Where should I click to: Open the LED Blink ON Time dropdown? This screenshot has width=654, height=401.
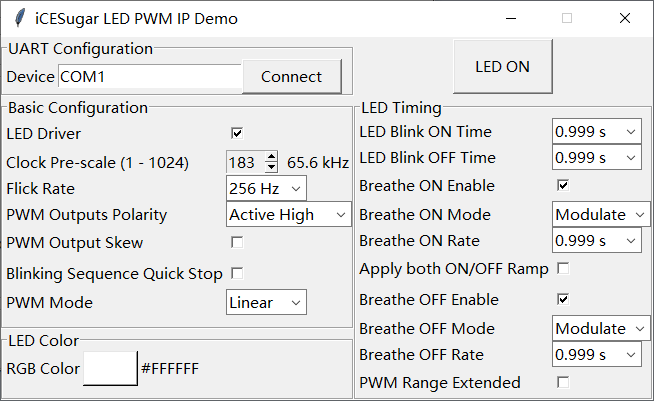click(x=597, y=131)
